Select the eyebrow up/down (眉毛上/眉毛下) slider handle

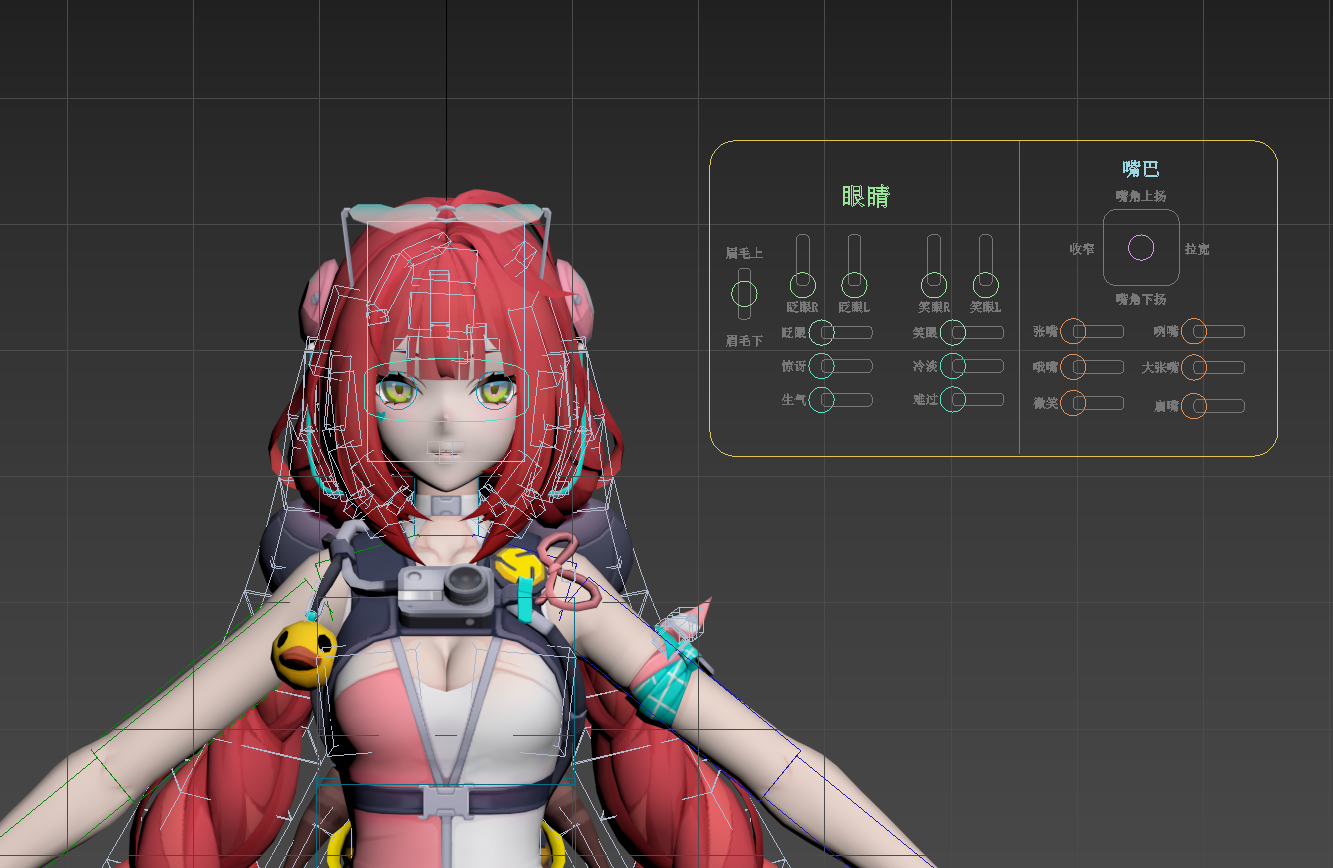(744, 294)
